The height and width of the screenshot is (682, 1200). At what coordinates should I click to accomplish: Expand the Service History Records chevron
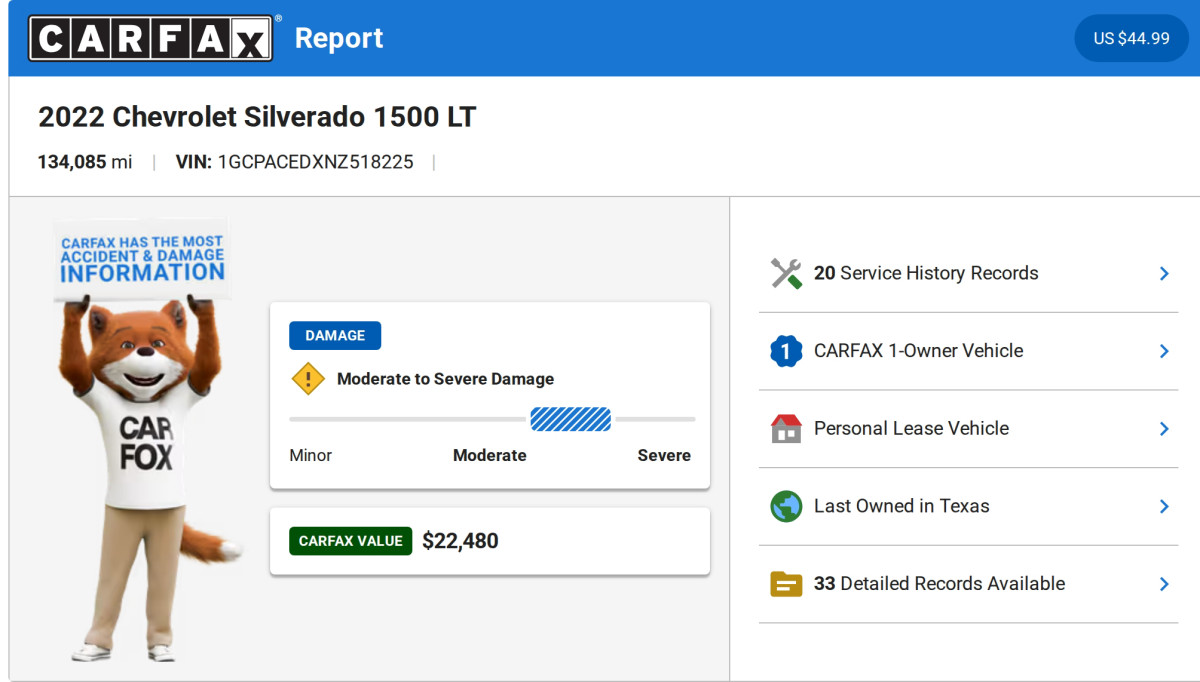[1164, 273]
